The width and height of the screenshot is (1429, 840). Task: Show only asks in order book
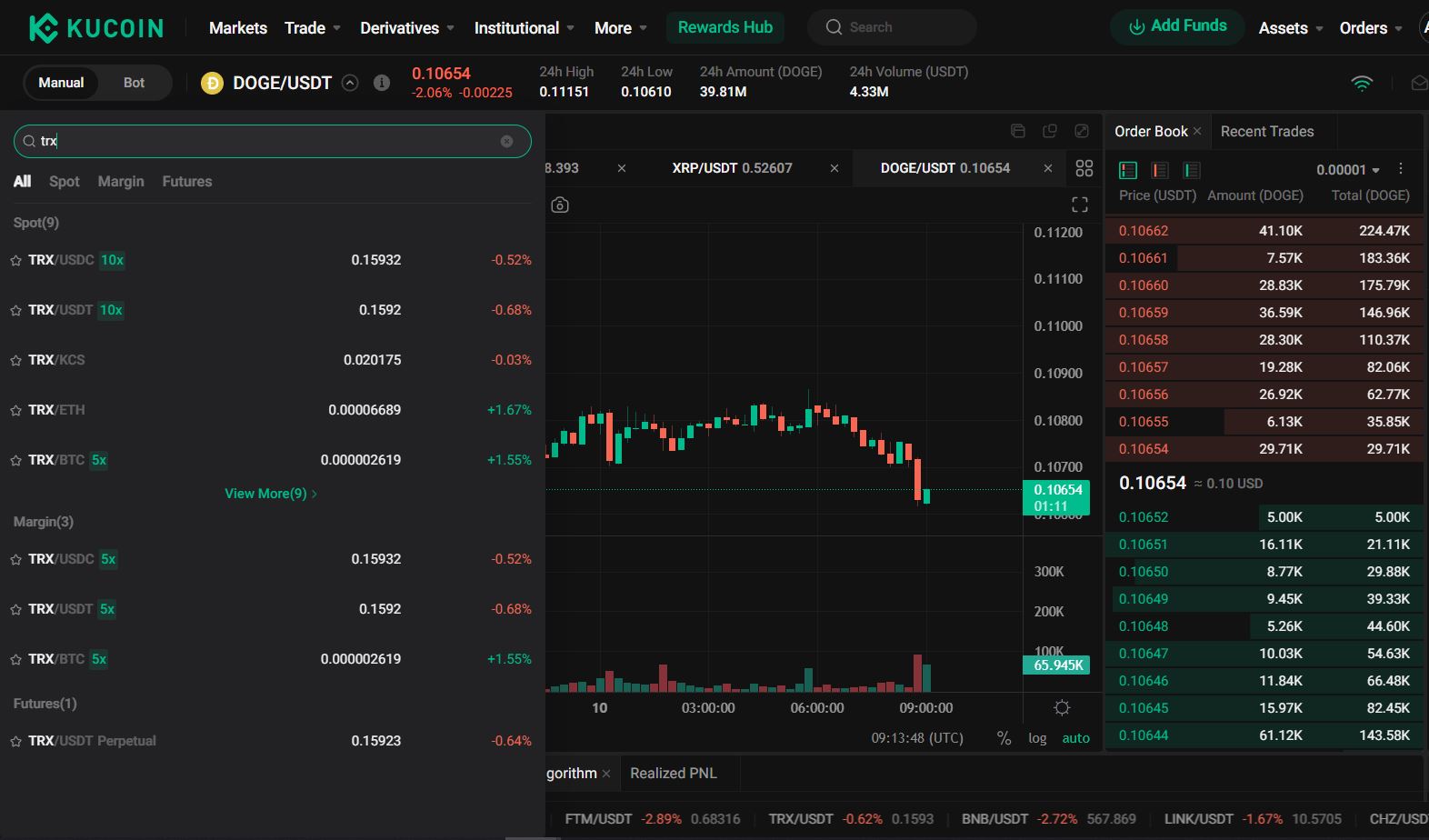1160,170
